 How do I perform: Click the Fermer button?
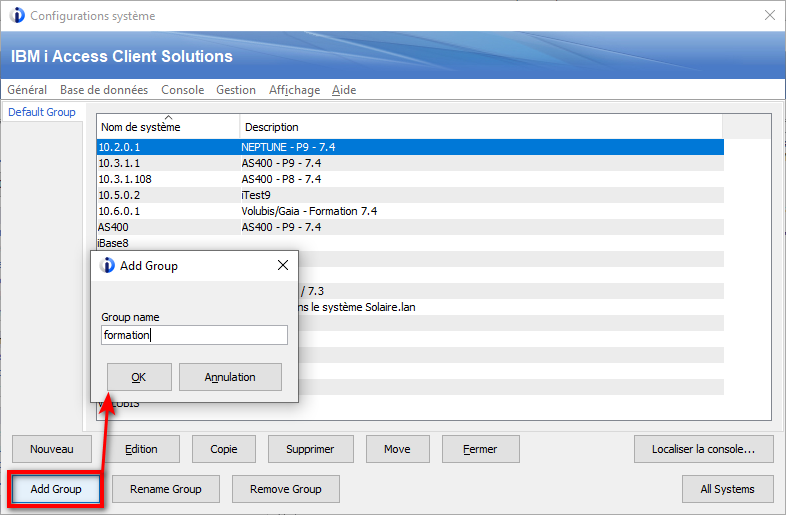pyautogui.click(x=480, y=449)
